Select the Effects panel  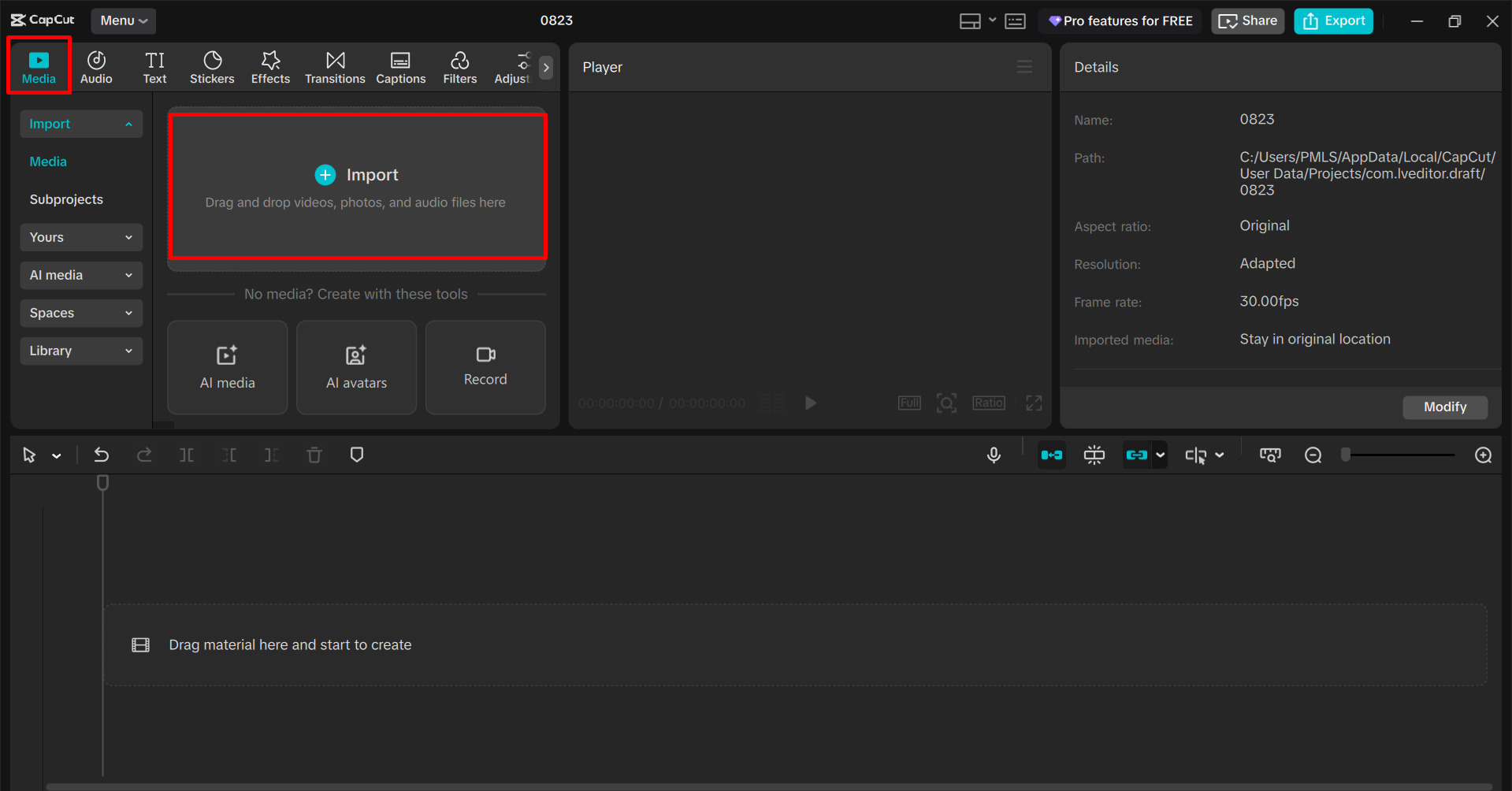[270, 66]
